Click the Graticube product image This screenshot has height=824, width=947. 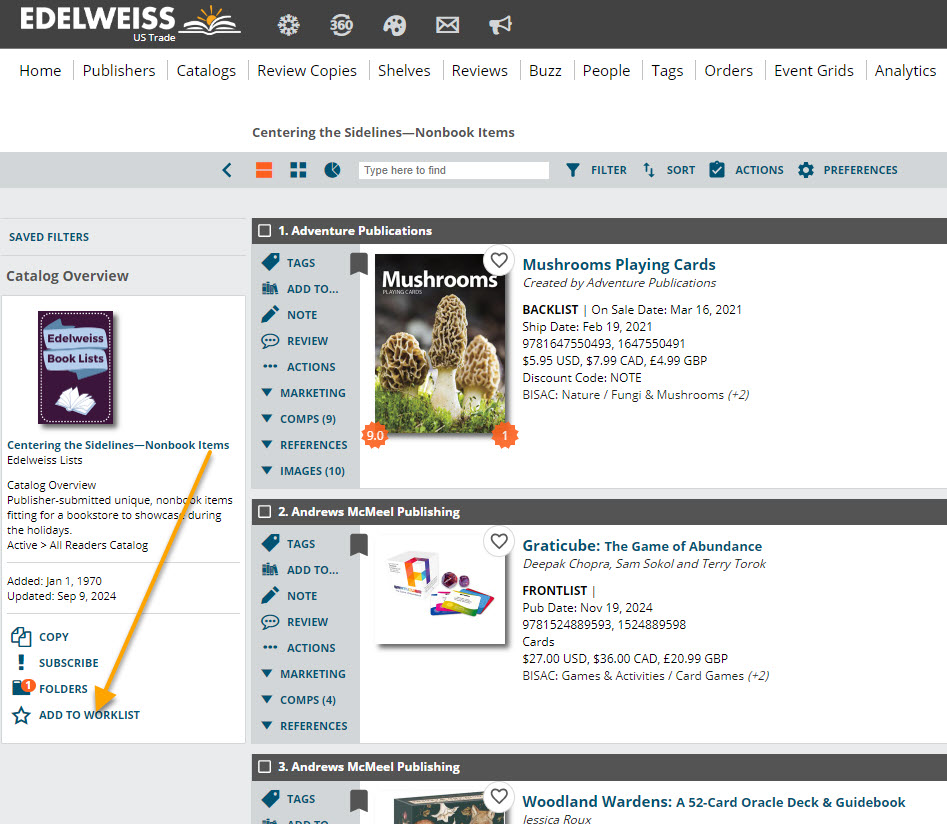coord(440,590)
